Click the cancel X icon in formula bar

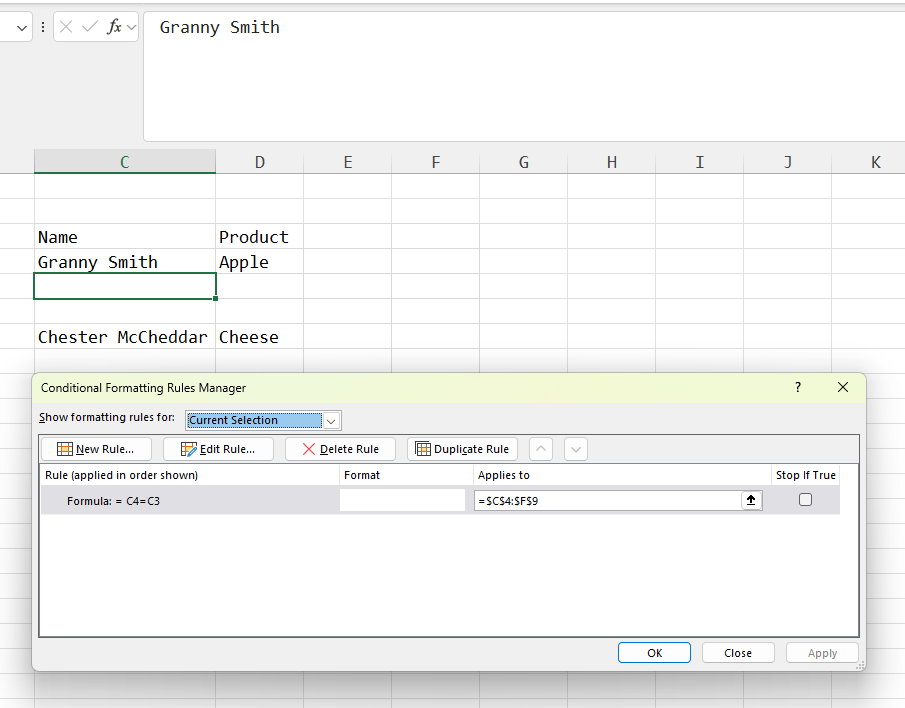pos(66,27)
